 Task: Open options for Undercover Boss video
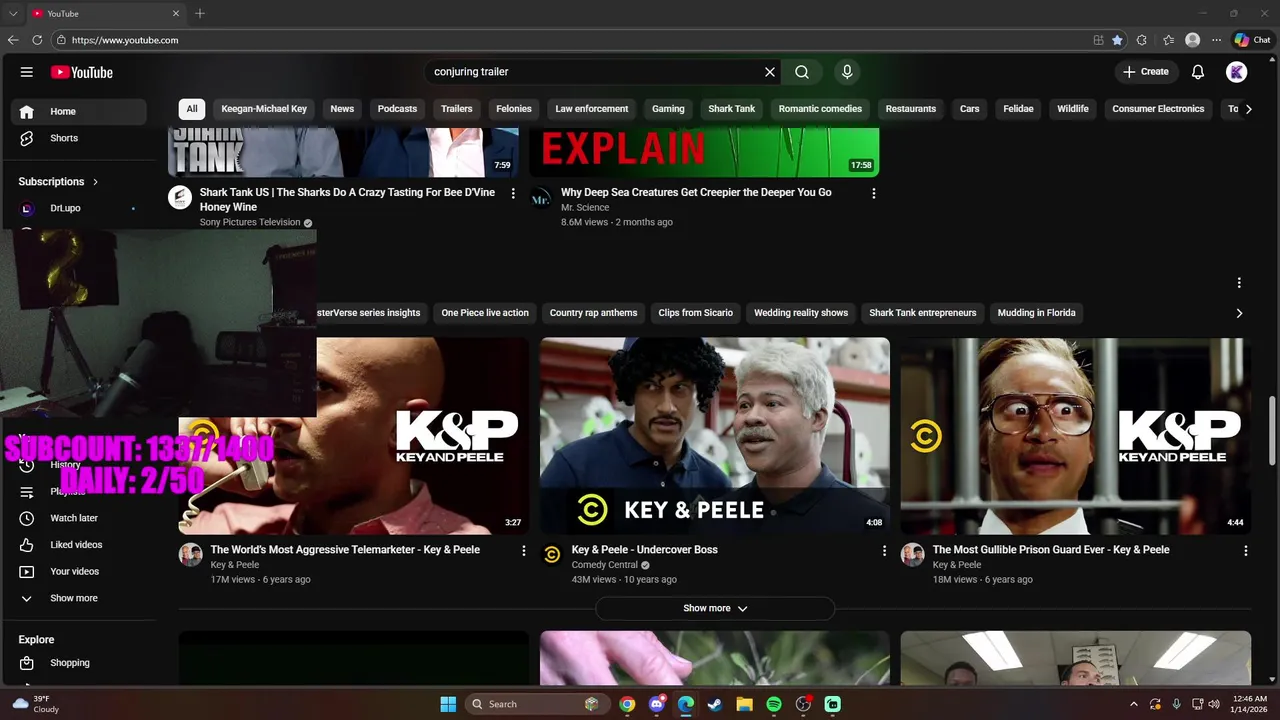click(884, 550)
